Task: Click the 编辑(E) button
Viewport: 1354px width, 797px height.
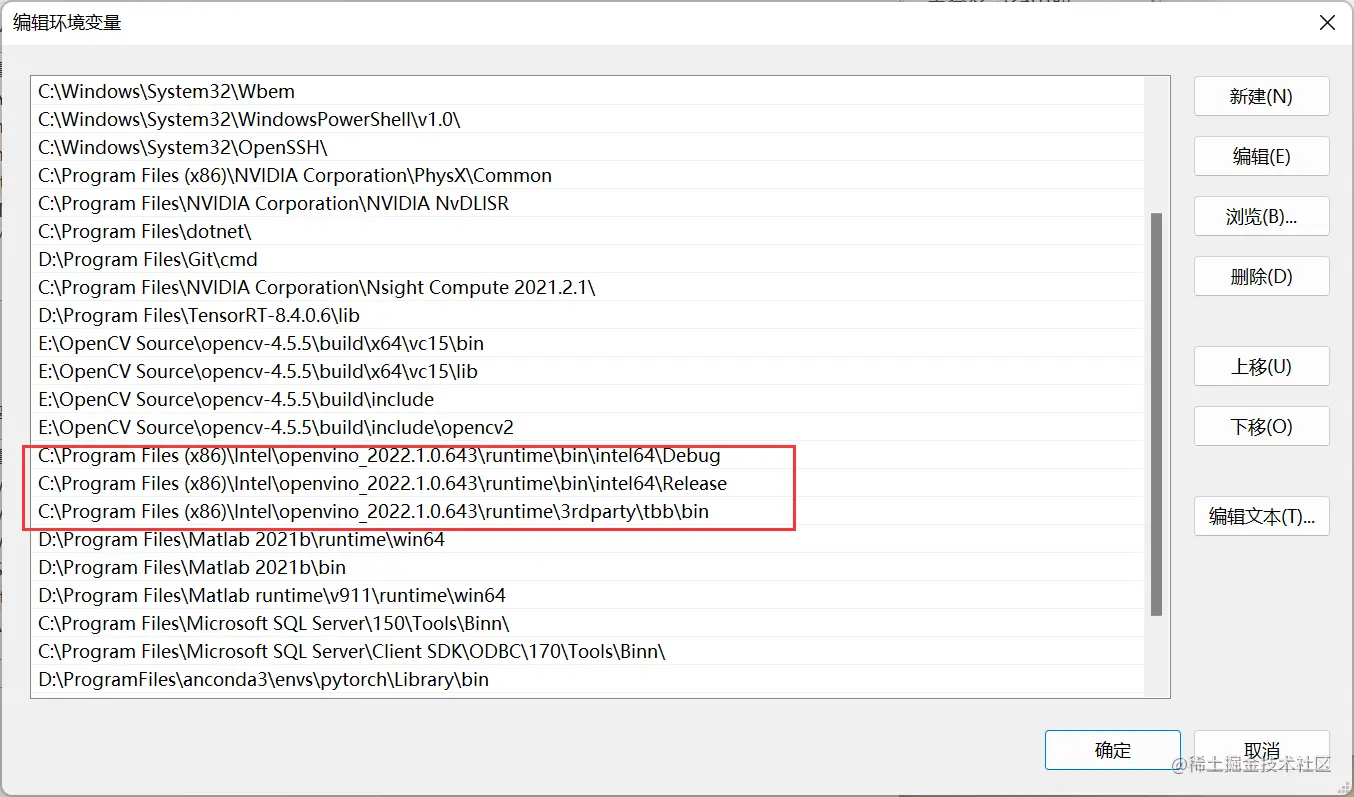Action: tap(1261, 156)
